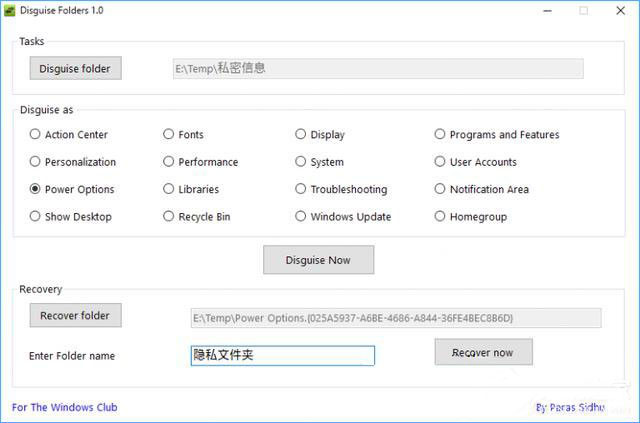The image size is (640, 423).
Task: Select Fonts as the disguise
Action: (x=169, y=135)
